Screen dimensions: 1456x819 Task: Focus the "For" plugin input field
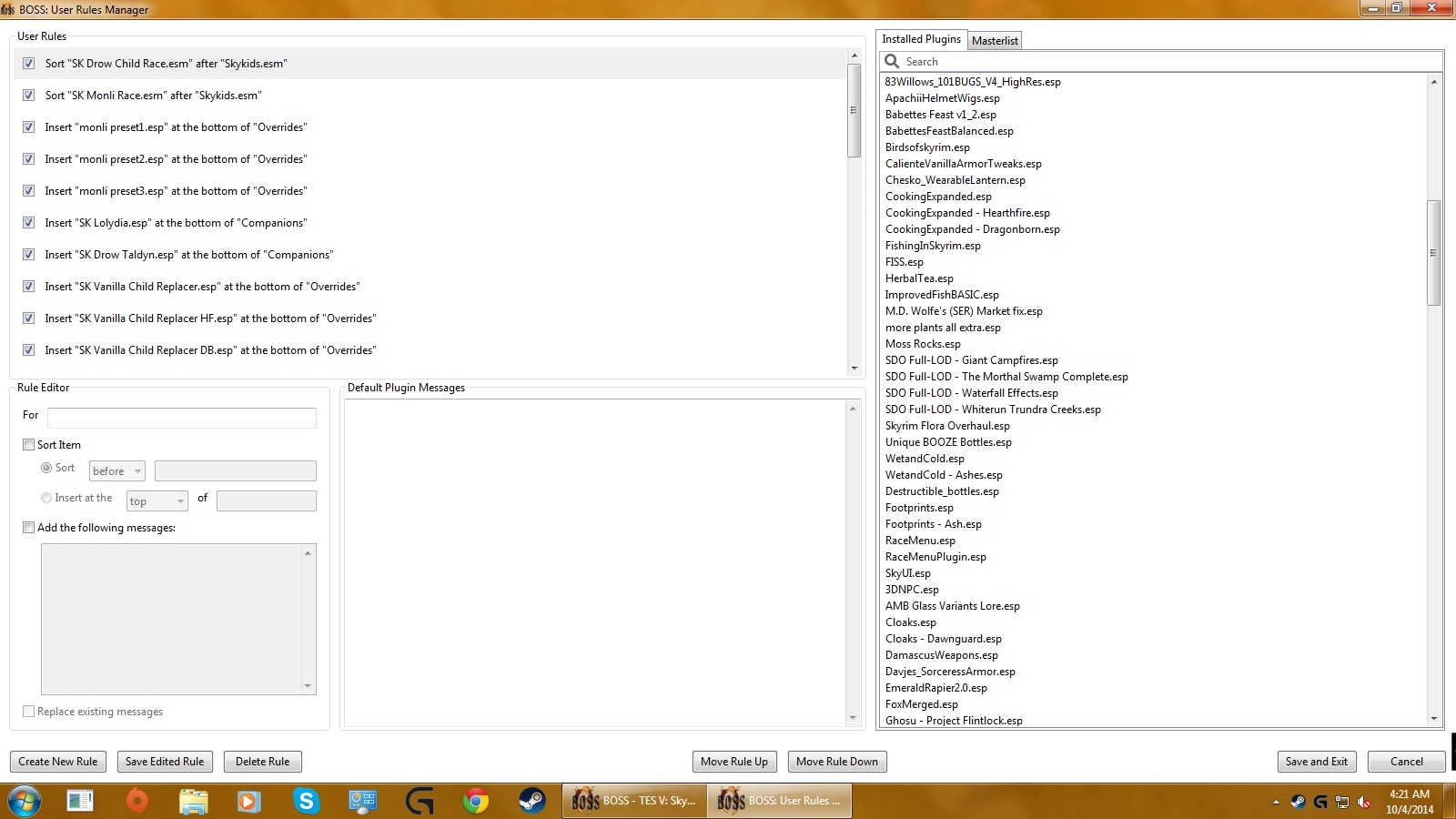pyautogui.click(x=182, y=418)
